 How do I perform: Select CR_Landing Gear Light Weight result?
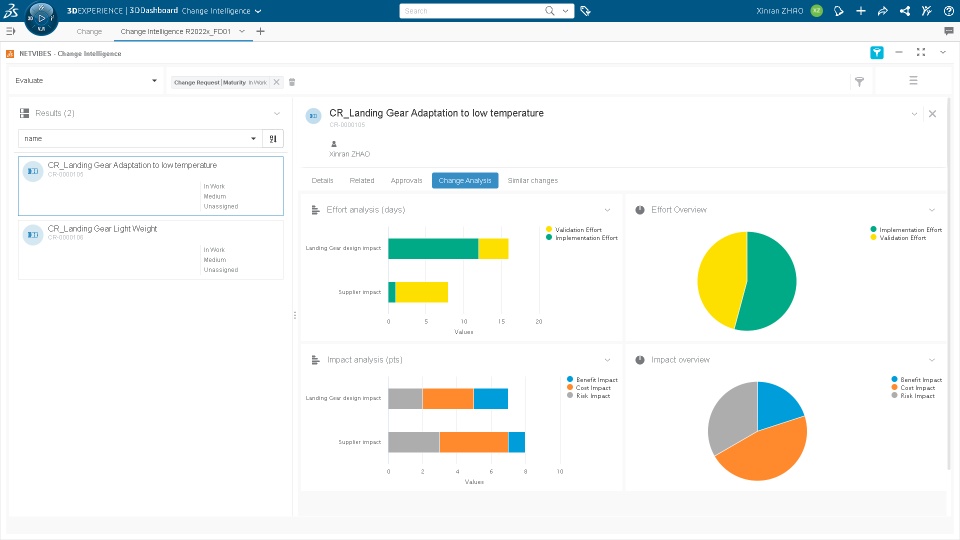click(151, 249)
